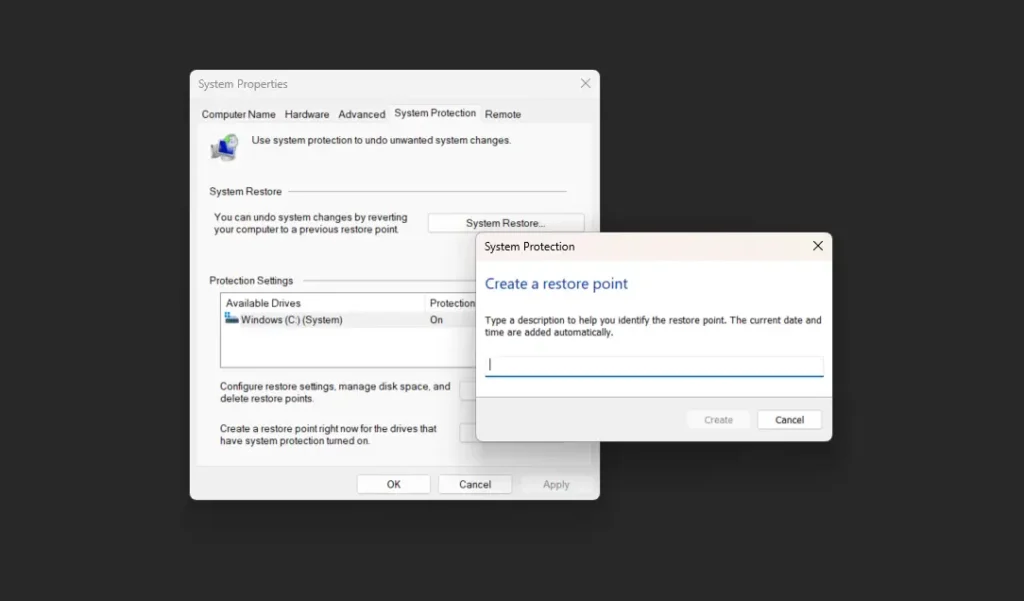Cancel the Create a restore point dialog
This screenshot has width=1024, height=601.
pyautogui.click(x=789, y=419)
